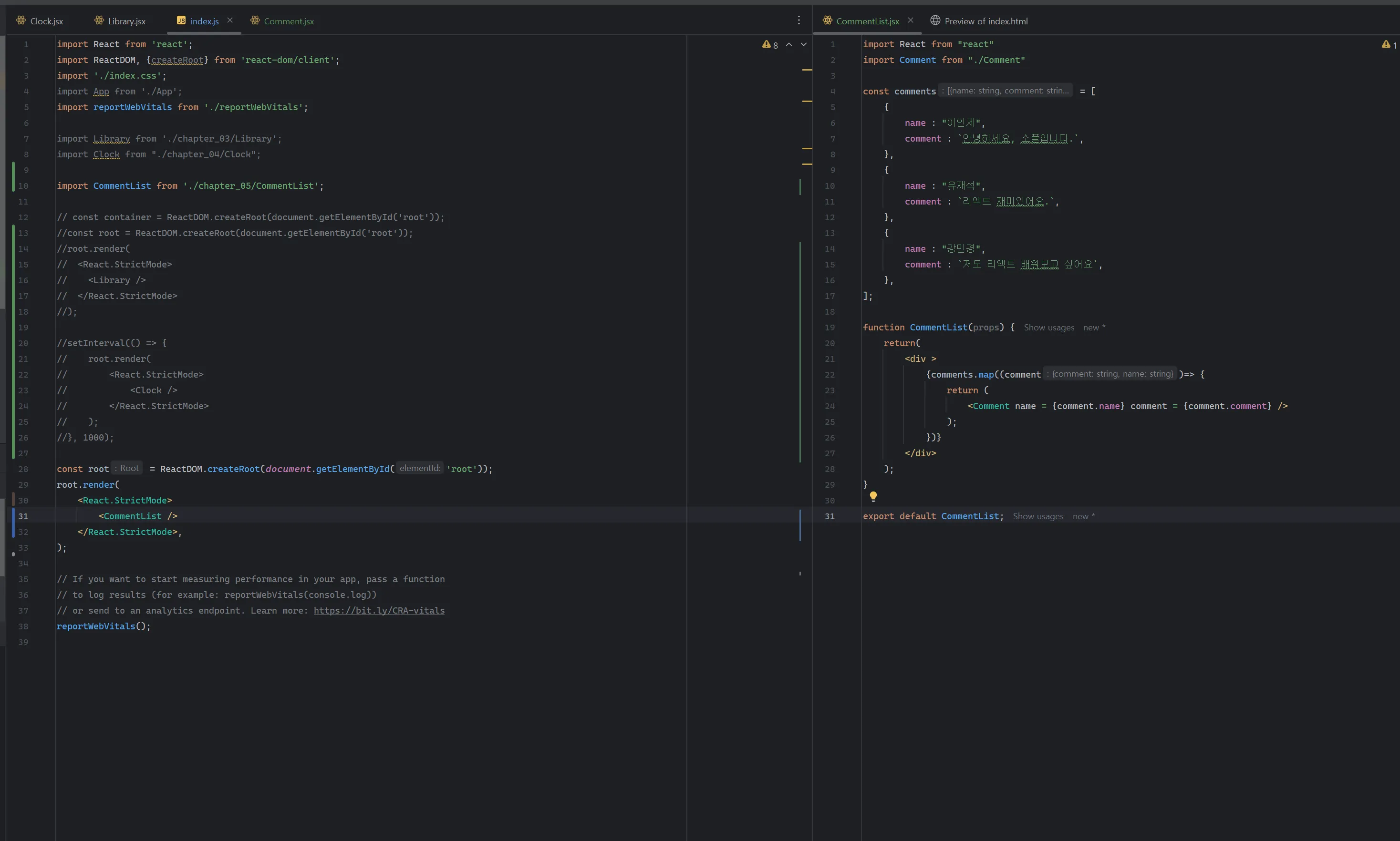The image size is (1400, 841).
Task: Click the name string "이인제"
Action: click(961, 123)
